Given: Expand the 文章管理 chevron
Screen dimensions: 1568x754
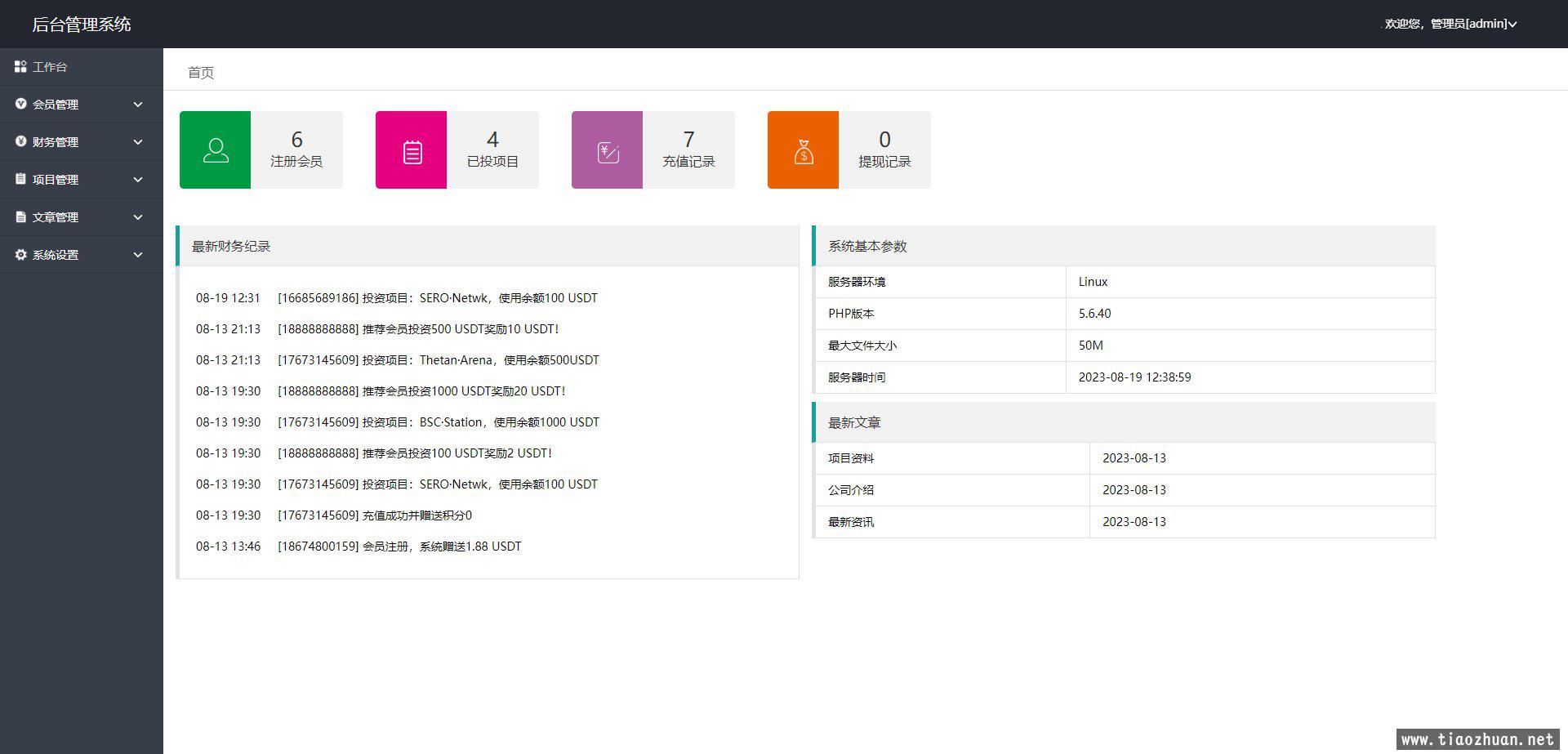Looking at the screenshot, I should tap(138, 217).
